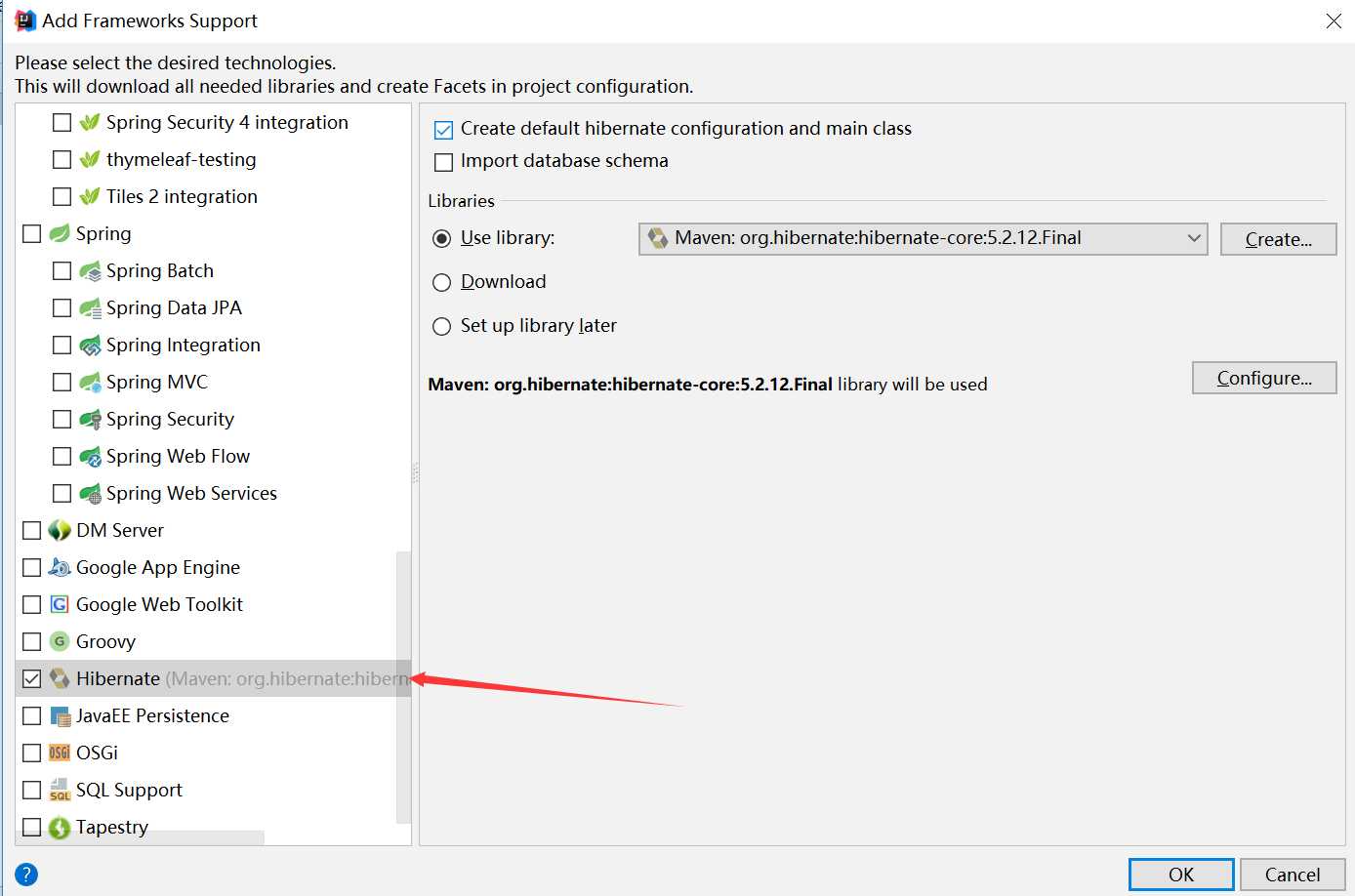Click the Spring Security 4 integration leaf icon
Image resolution: width=1355 pixels, height=896 pixels.
click(x=90, y=123)
